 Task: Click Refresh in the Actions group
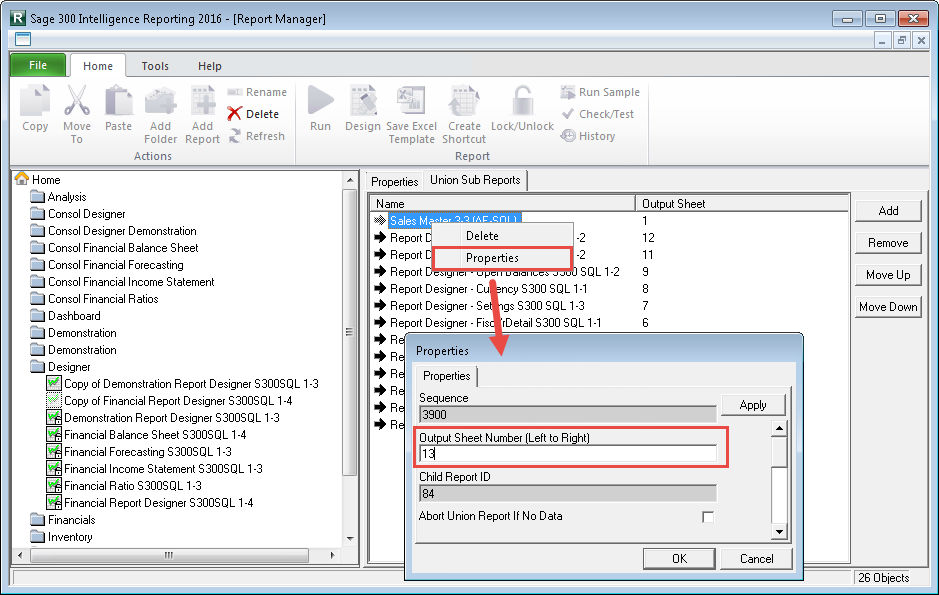click(x=256, y=136)
